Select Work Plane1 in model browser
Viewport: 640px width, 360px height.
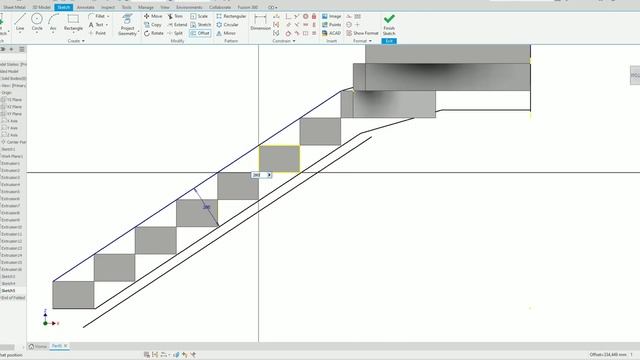tap(12, 156)
